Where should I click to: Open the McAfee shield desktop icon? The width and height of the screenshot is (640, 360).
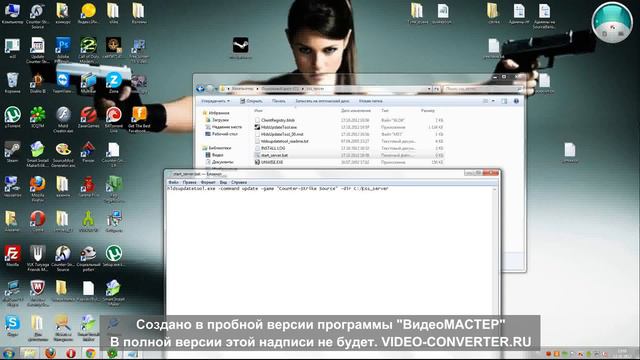(x=38, y=291)
